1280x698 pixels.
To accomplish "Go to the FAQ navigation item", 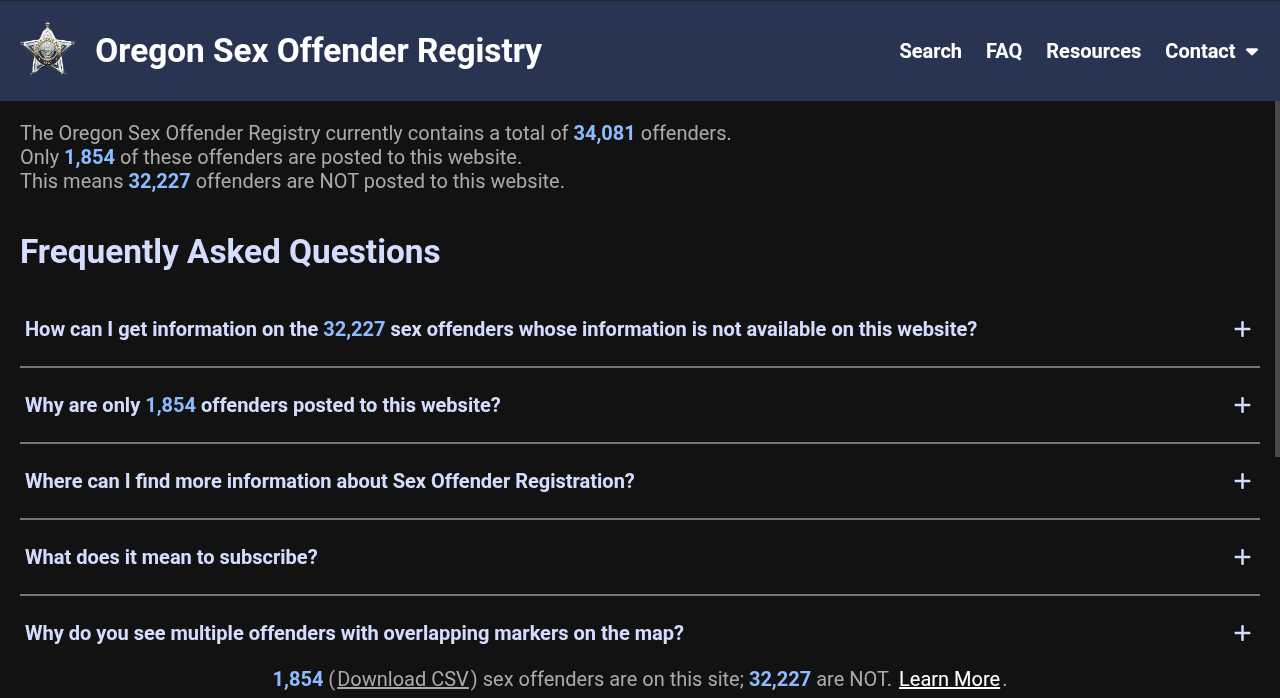I will 1003,51.
